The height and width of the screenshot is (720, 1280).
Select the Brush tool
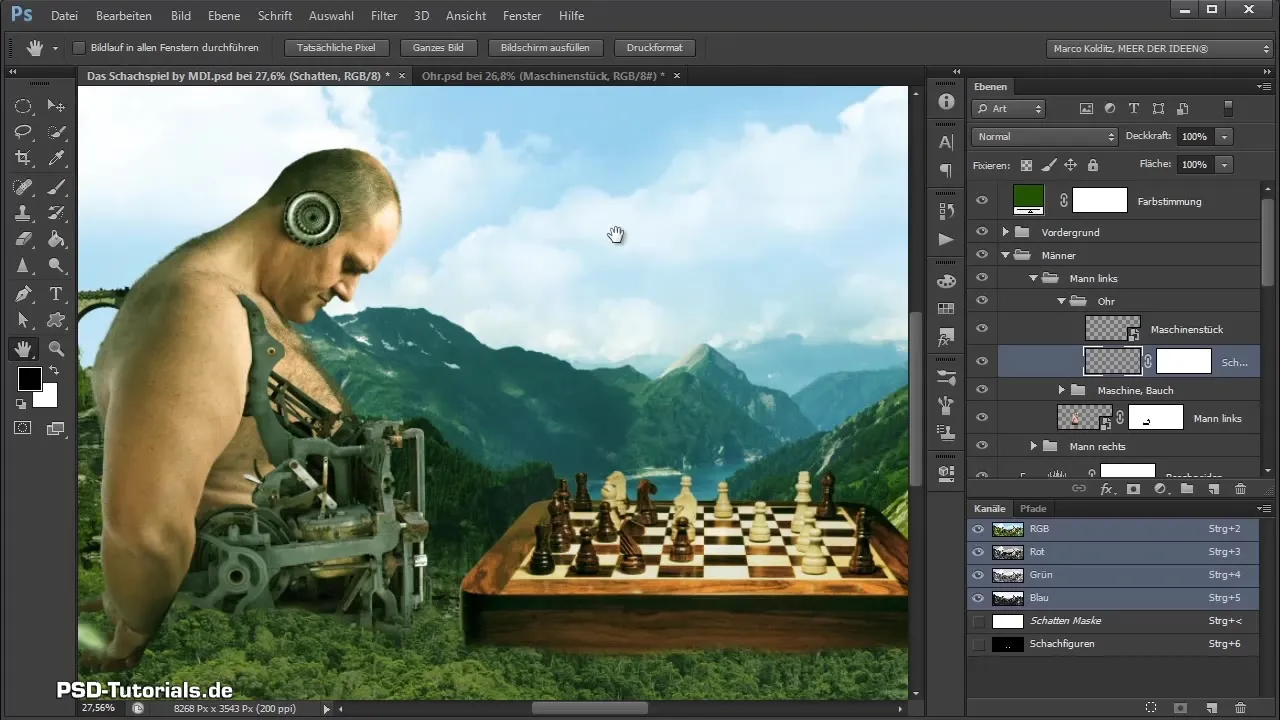(x=56, y=187)
